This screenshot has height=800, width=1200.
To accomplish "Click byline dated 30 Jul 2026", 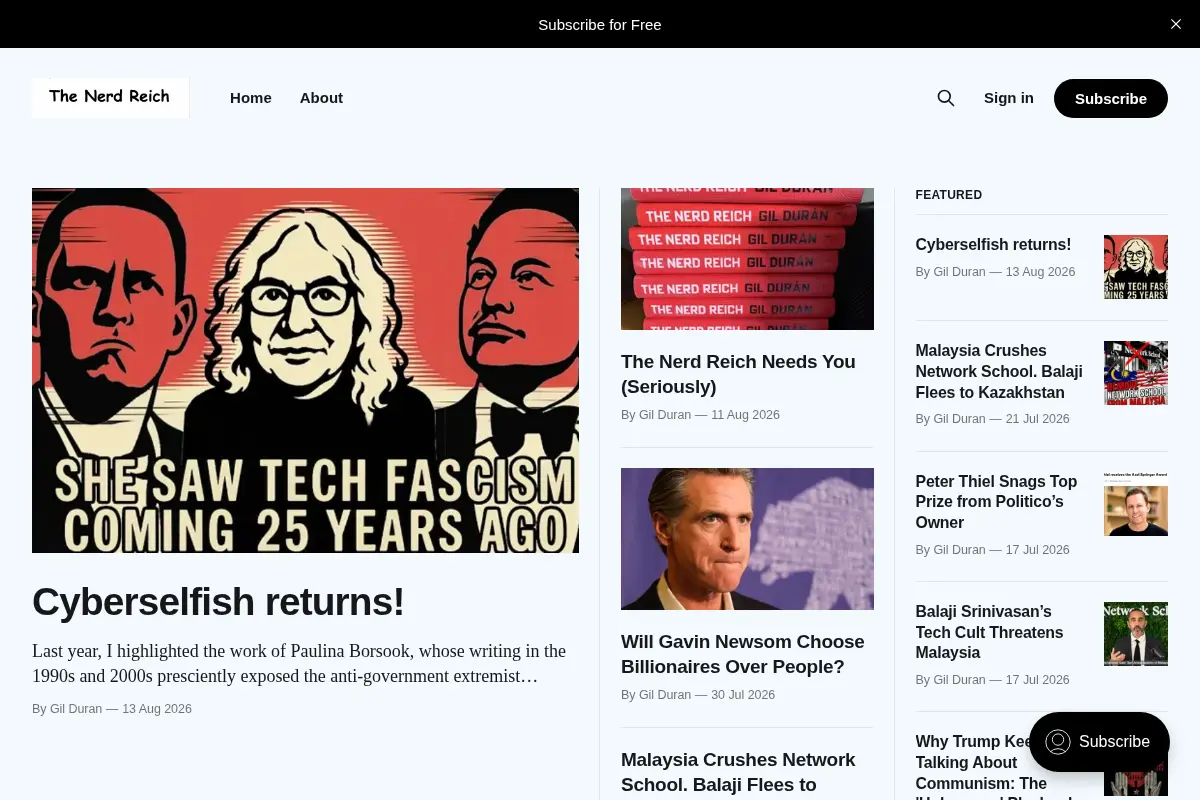I will point(698,695).
